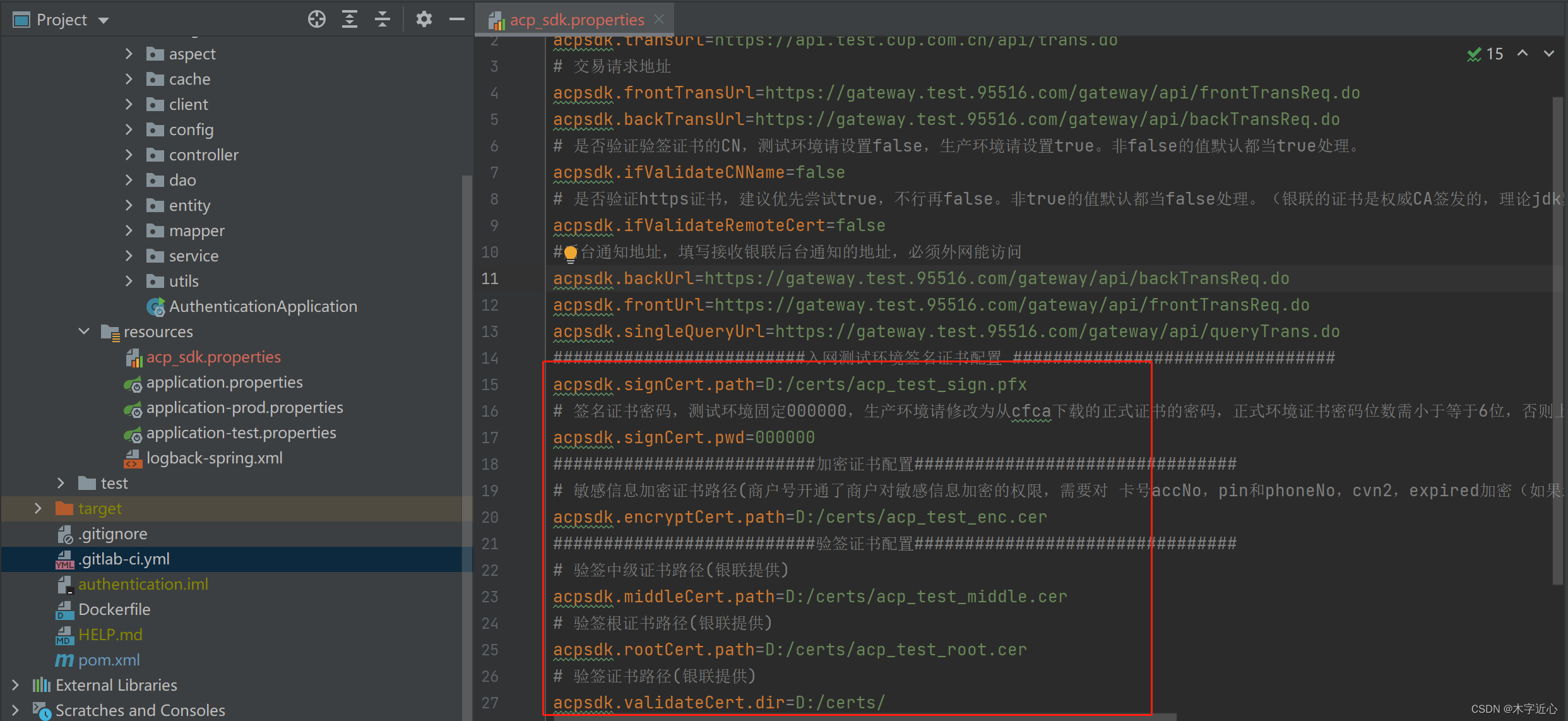Close the acp_sdk.properties tab
Screen dimensions: 1568x721
click(x=659, y=20)
